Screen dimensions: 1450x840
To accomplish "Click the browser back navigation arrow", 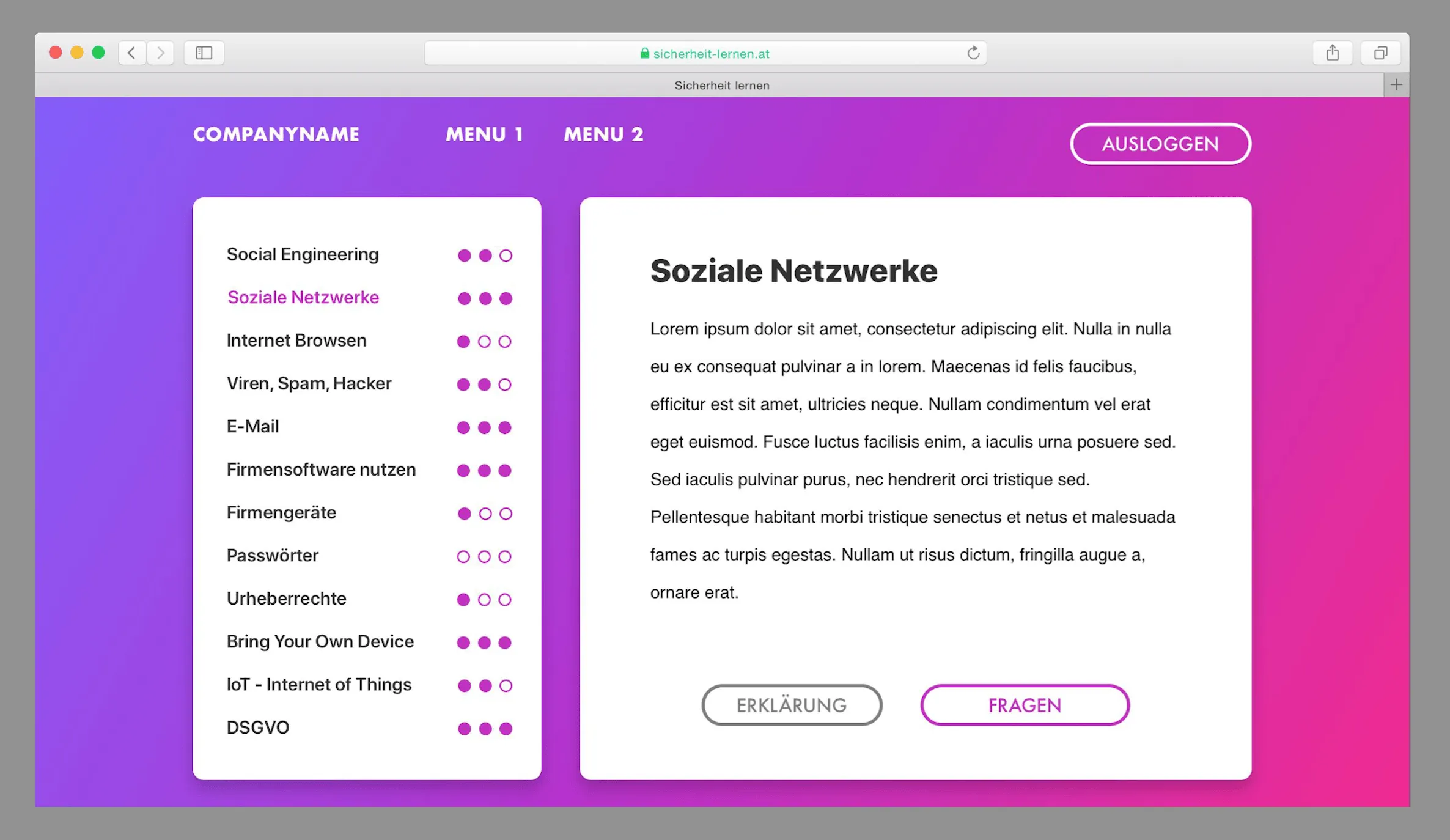I will [131, 53].
